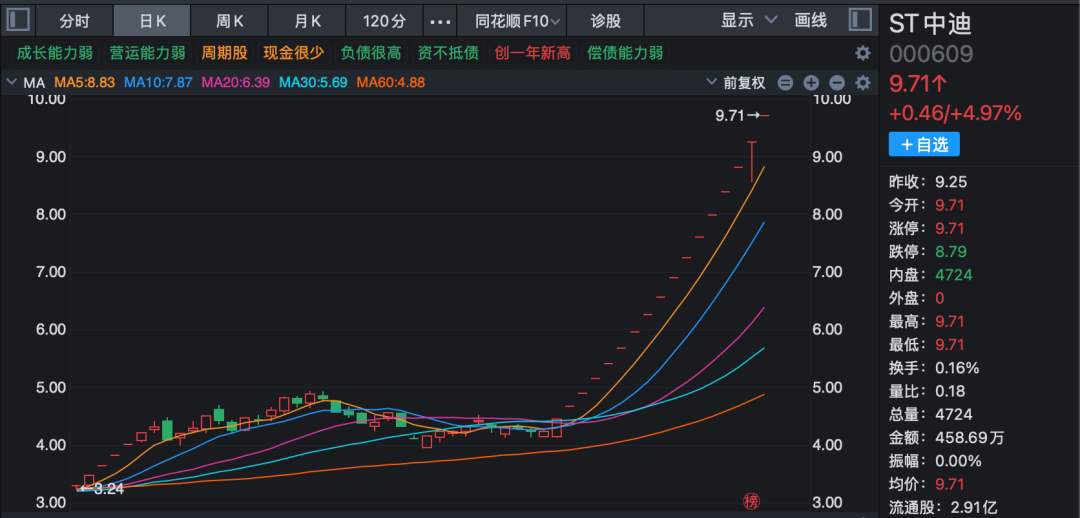Click the 现金很少 tag
This screenshot has height=518, width=1080.
tap(294, 53)
